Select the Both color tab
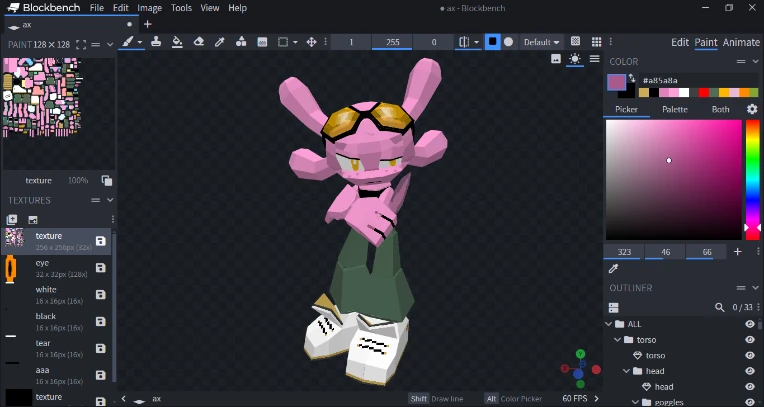This screenshot has width=764, height=407. click(x=720, y=109)
